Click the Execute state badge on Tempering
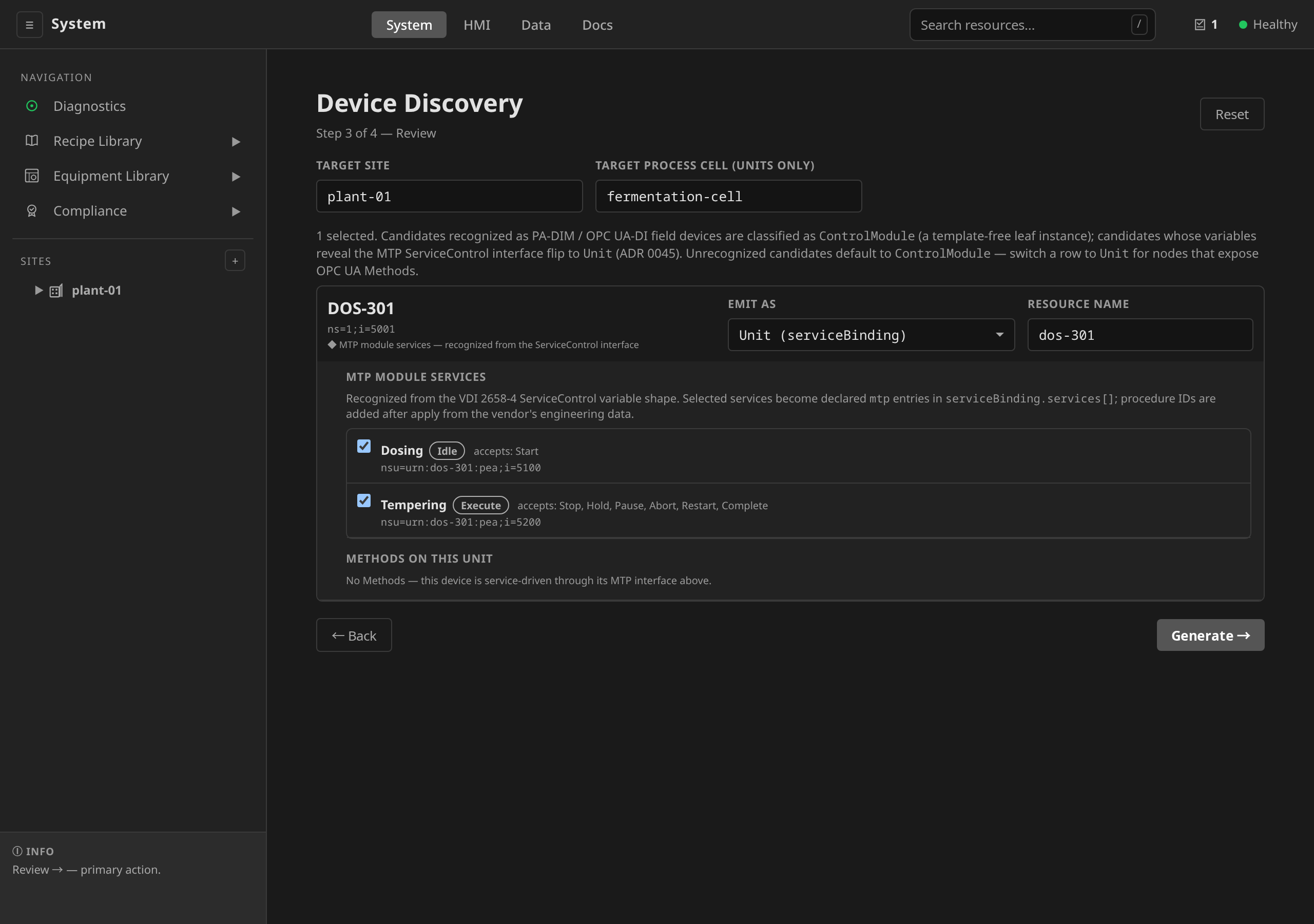Viewport: 1314px width, 924px height. [480, 505]
